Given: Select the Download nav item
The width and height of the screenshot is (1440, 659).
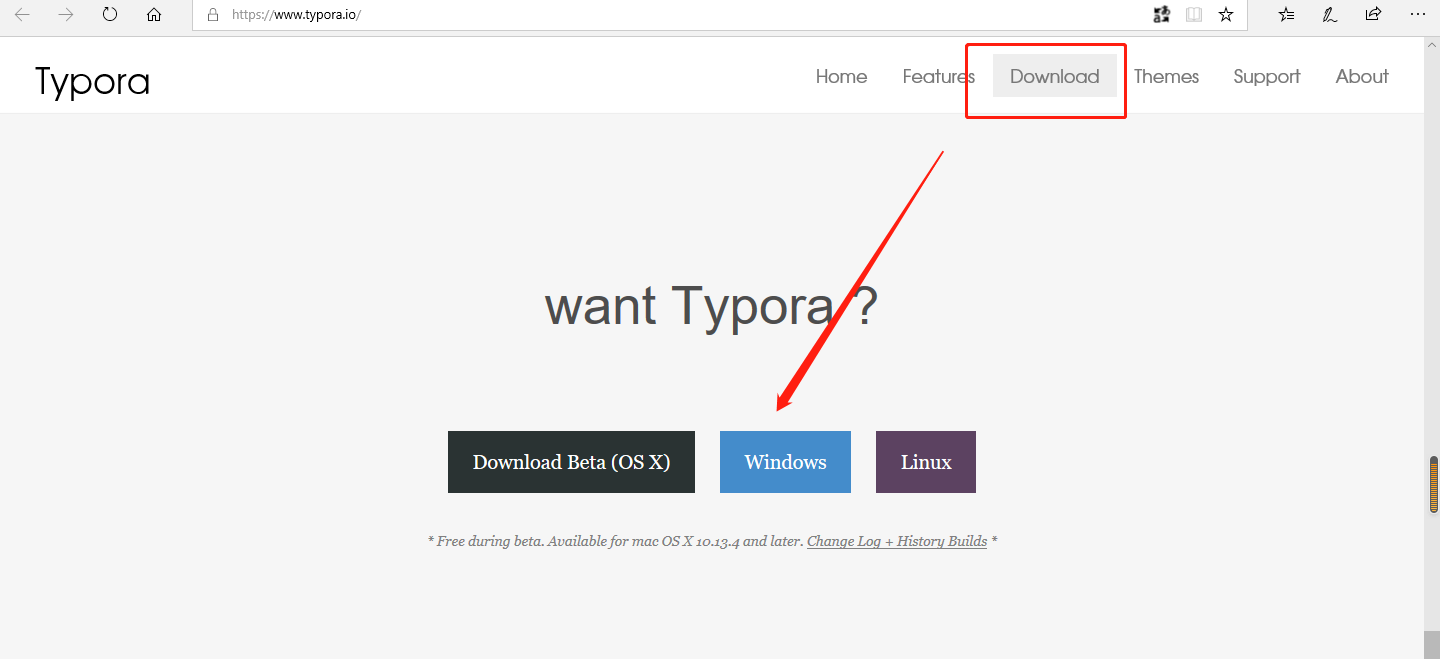Looking at the screenshot, I should [x=1055, y=76].
